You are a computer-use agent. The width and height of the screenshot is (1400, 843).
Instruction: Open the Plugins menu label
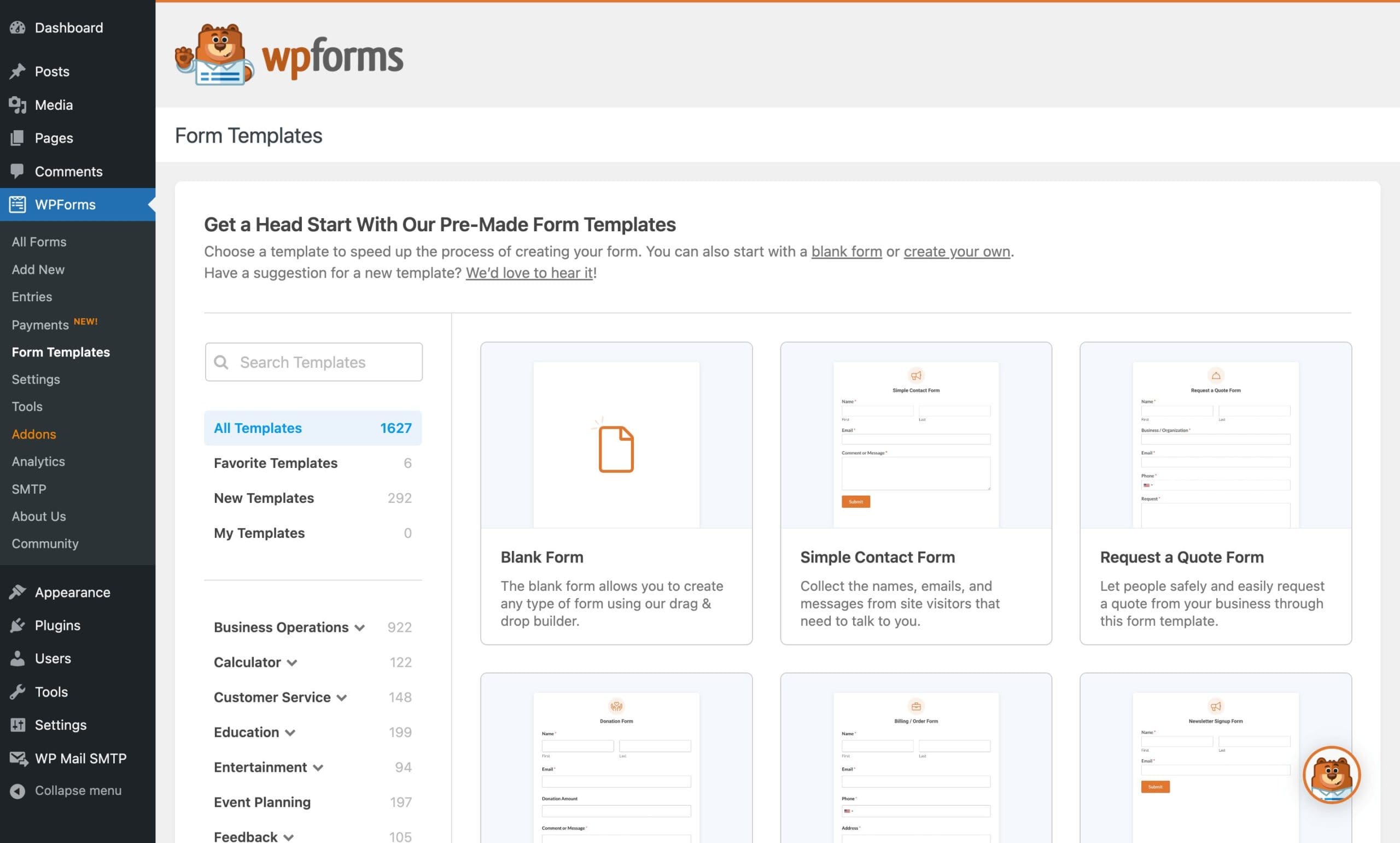(57, 625)
